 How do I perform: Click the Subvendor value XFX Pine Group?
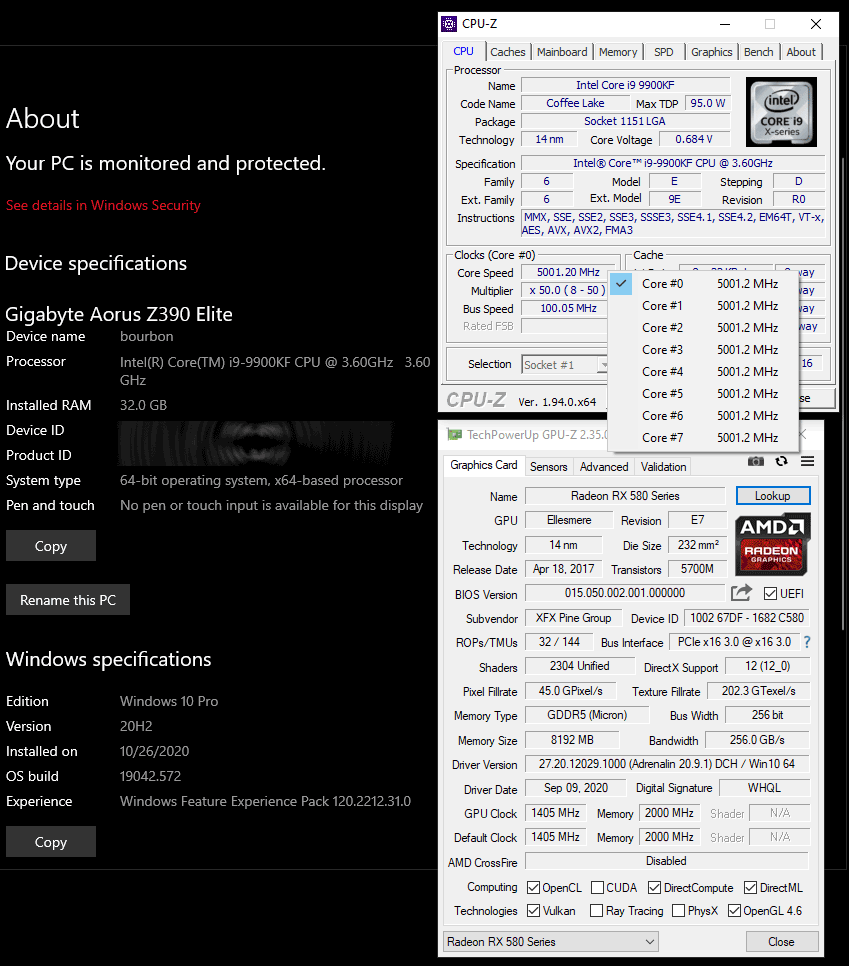[x=573, y=618]
